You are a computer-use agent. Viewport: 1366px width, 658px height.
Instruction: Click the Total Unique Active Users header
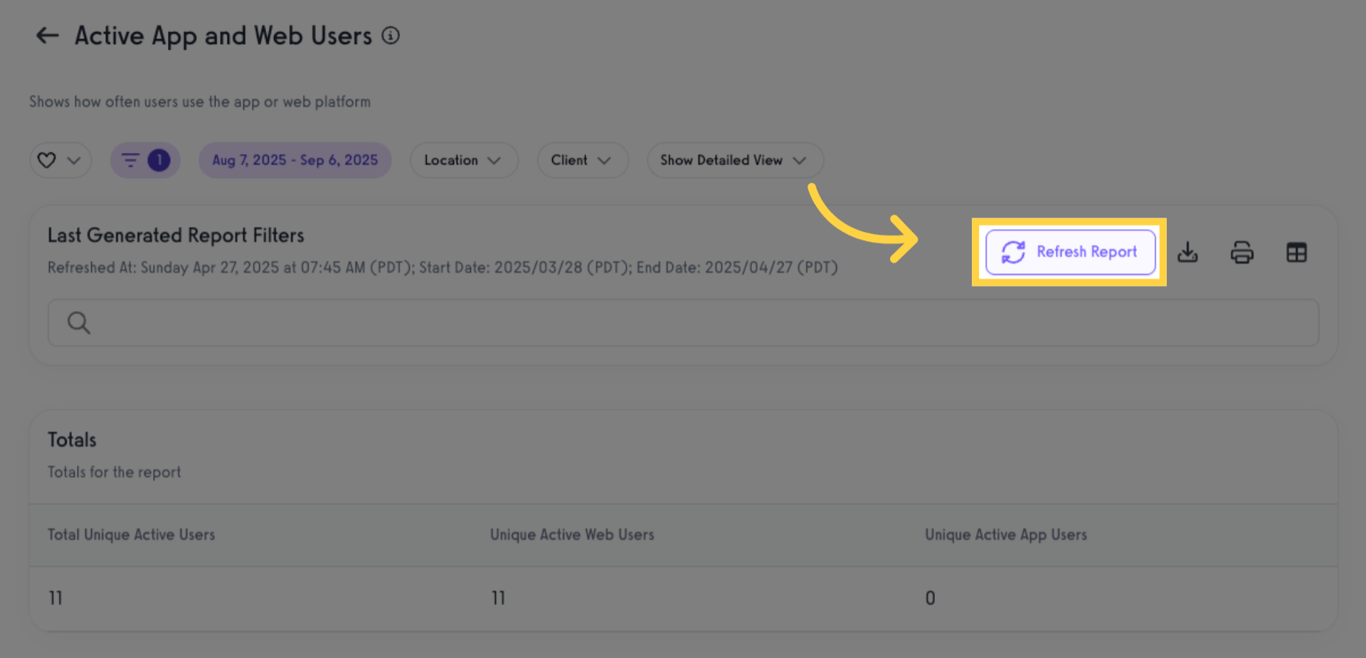point(131,535)
